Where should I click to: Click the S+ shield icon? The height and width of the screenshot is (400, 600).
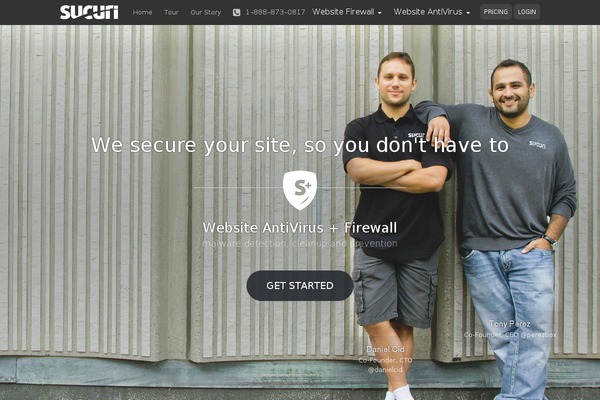coord(300,190)
